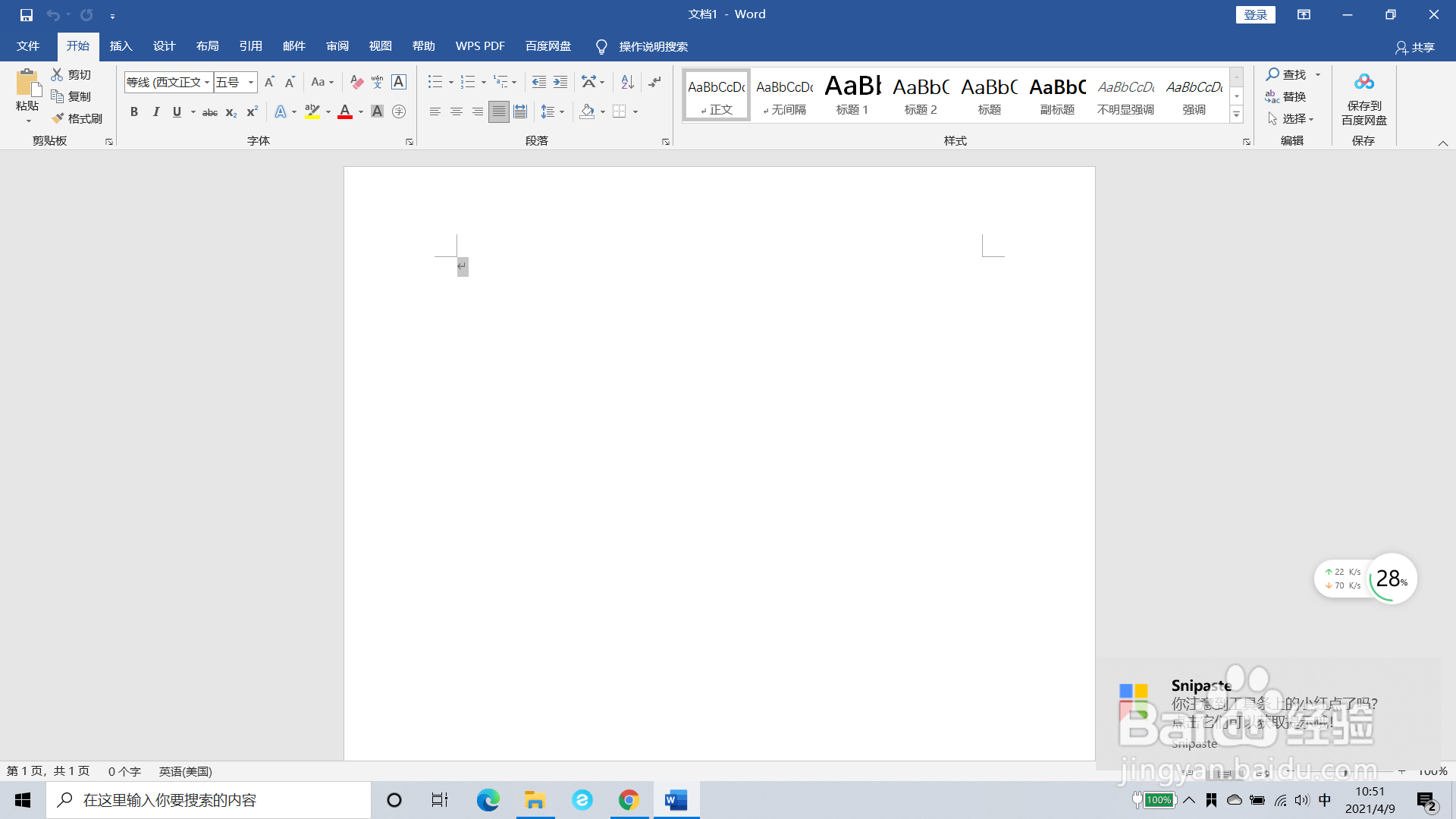Click the Login (登录) button
Screen dimensions: 1456x819
[x=1256, y=14]
